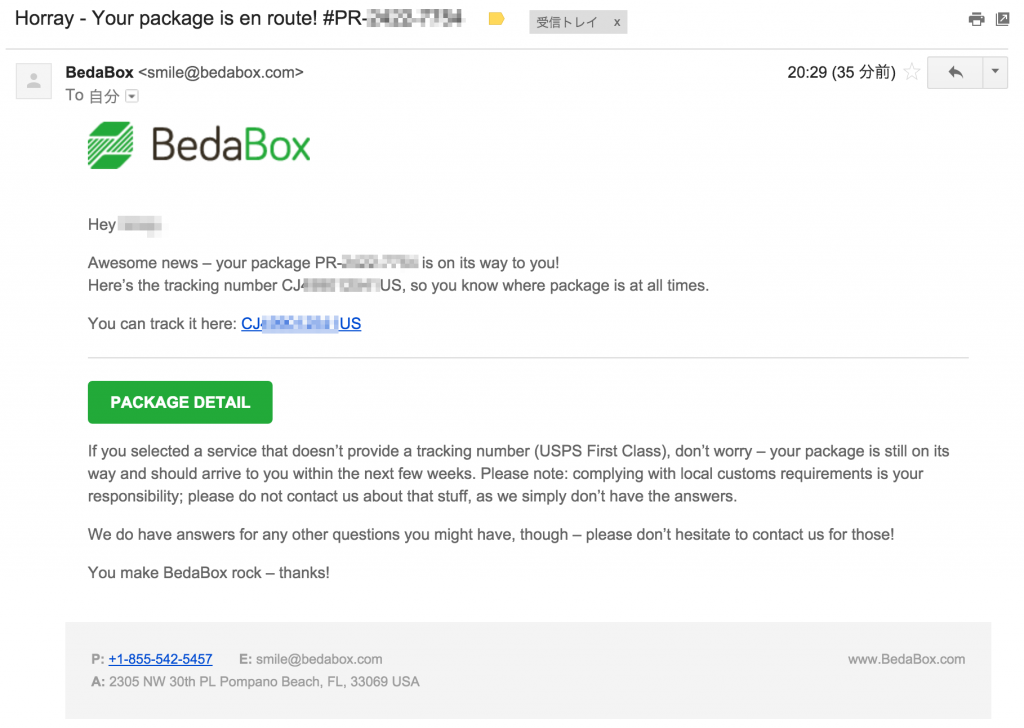Click the green striped BedaBox logo square
The image size is (1024, 728).
coord(110,143)
